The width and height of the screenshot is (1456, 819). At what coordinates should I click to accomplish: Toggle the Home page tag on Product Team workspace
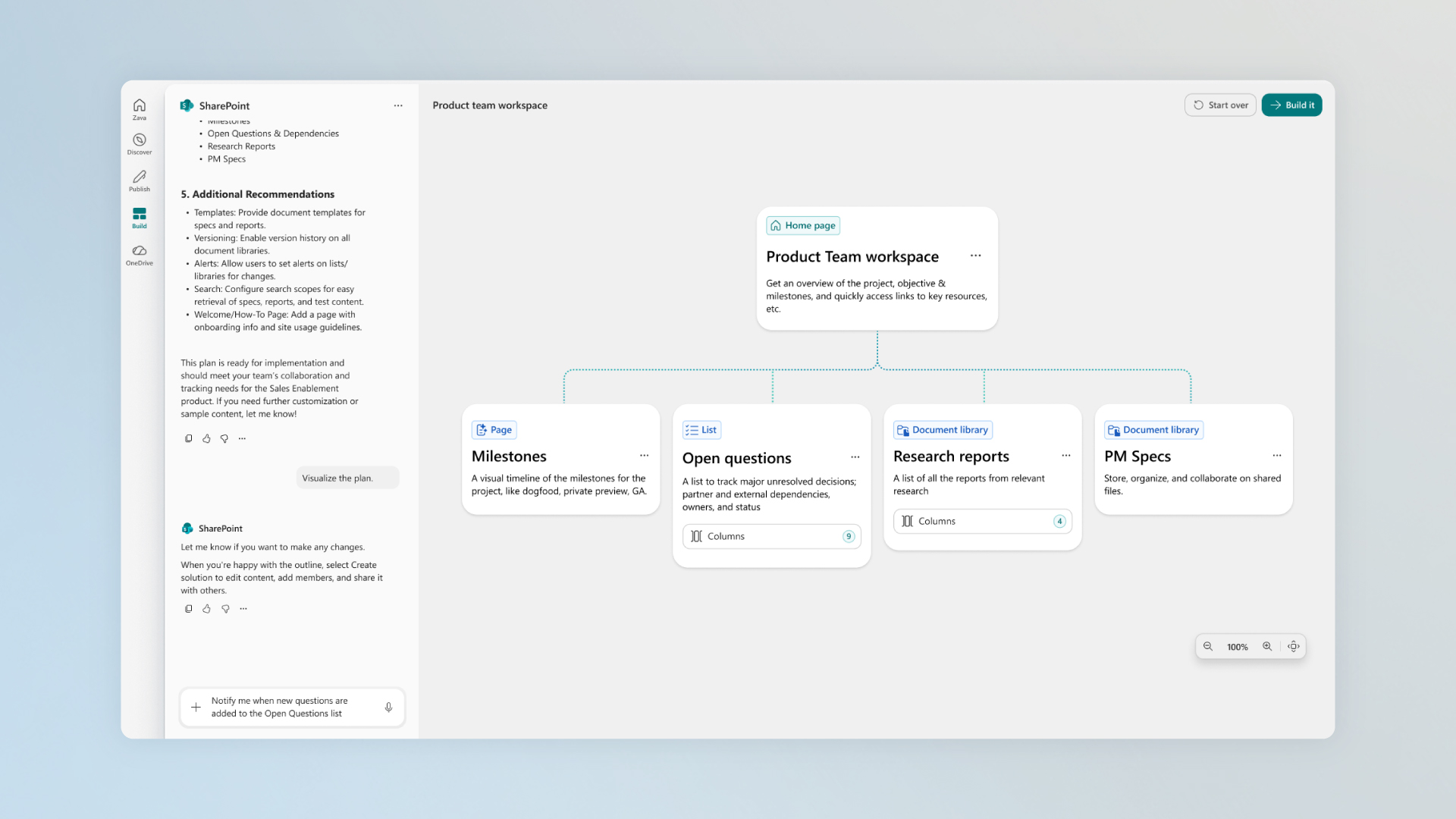click(802, 225)
